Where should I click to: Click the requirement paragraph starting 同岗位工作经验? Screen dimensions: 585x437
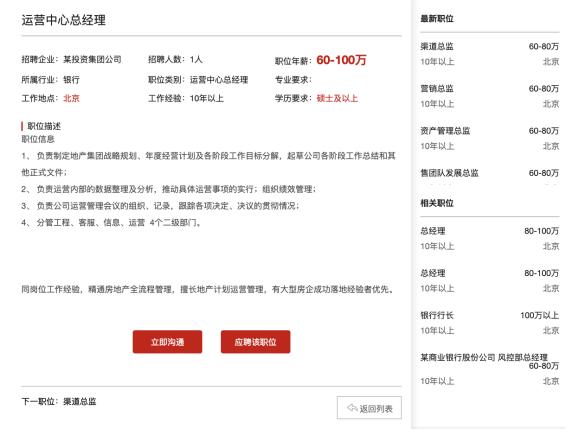point(208,289)
